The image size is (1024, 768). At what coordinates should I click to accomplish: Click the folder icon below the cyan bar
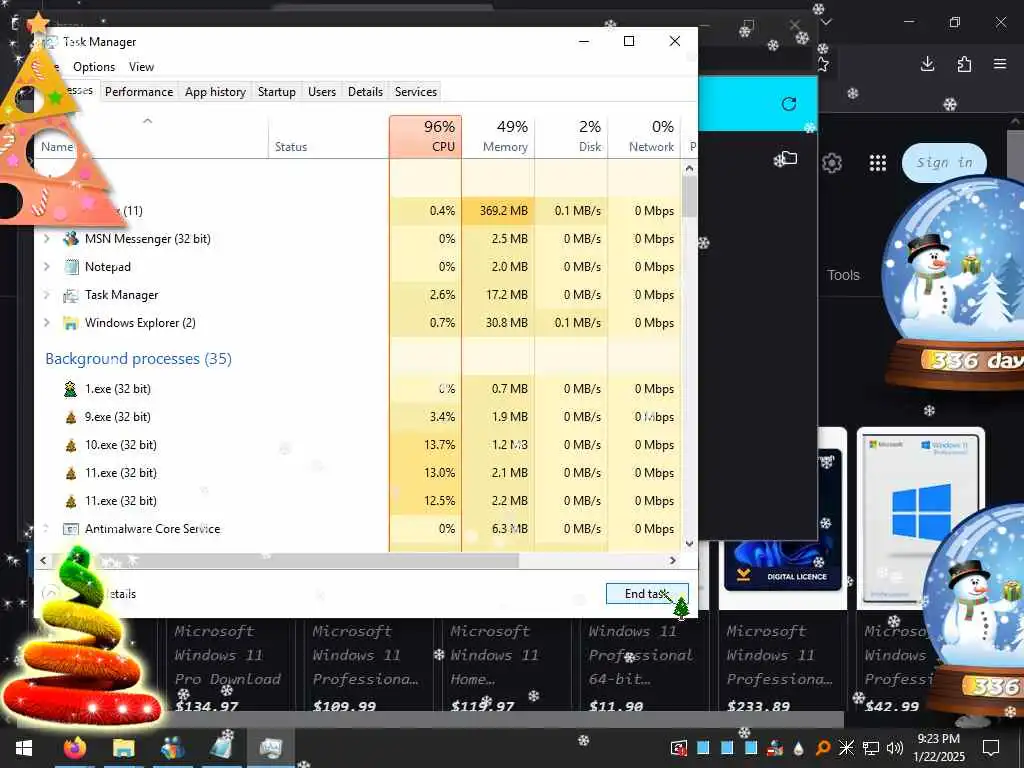click(789, 157)
